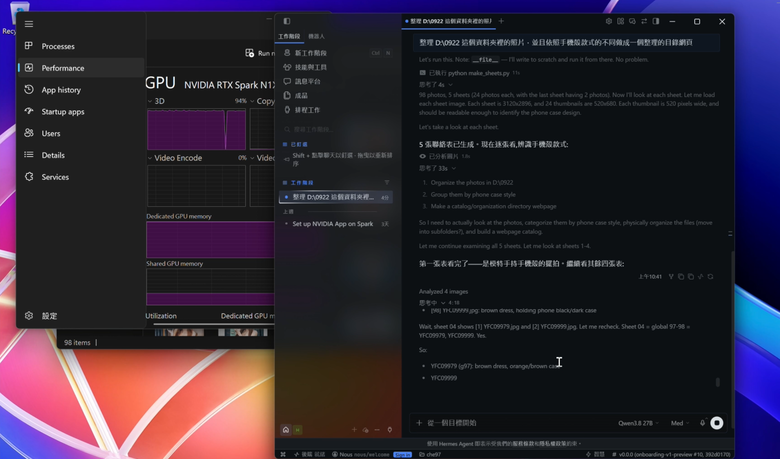The image size is (780, 459).
Task: Open 設定 in Task Manager sidebar
Action: click(x=81, y=316)
